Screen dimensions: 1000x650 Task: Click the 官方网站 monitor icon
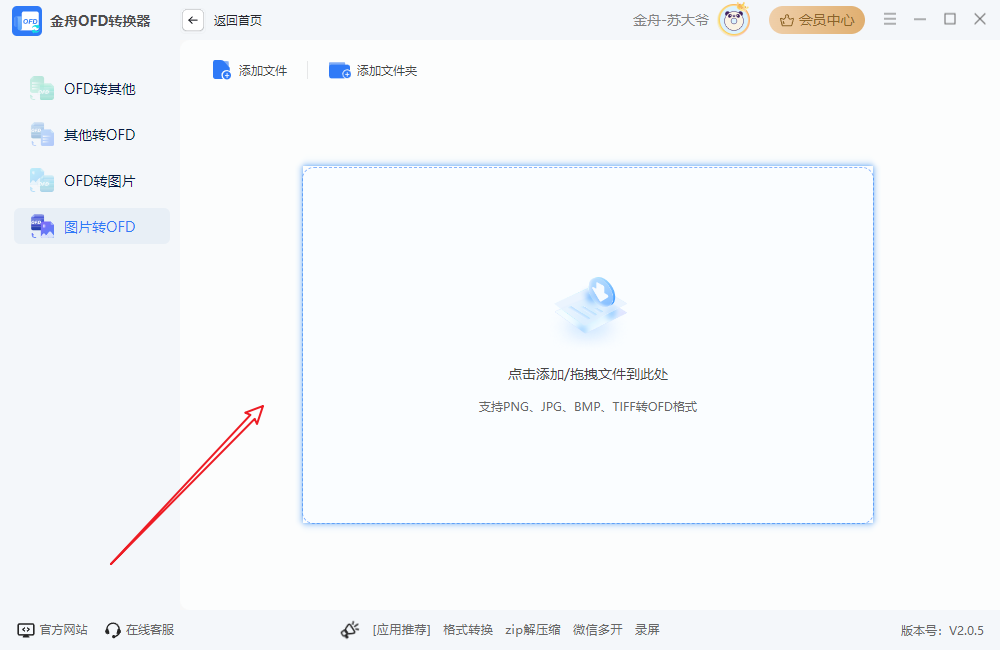pyautogui.click(x=26, y=630)
